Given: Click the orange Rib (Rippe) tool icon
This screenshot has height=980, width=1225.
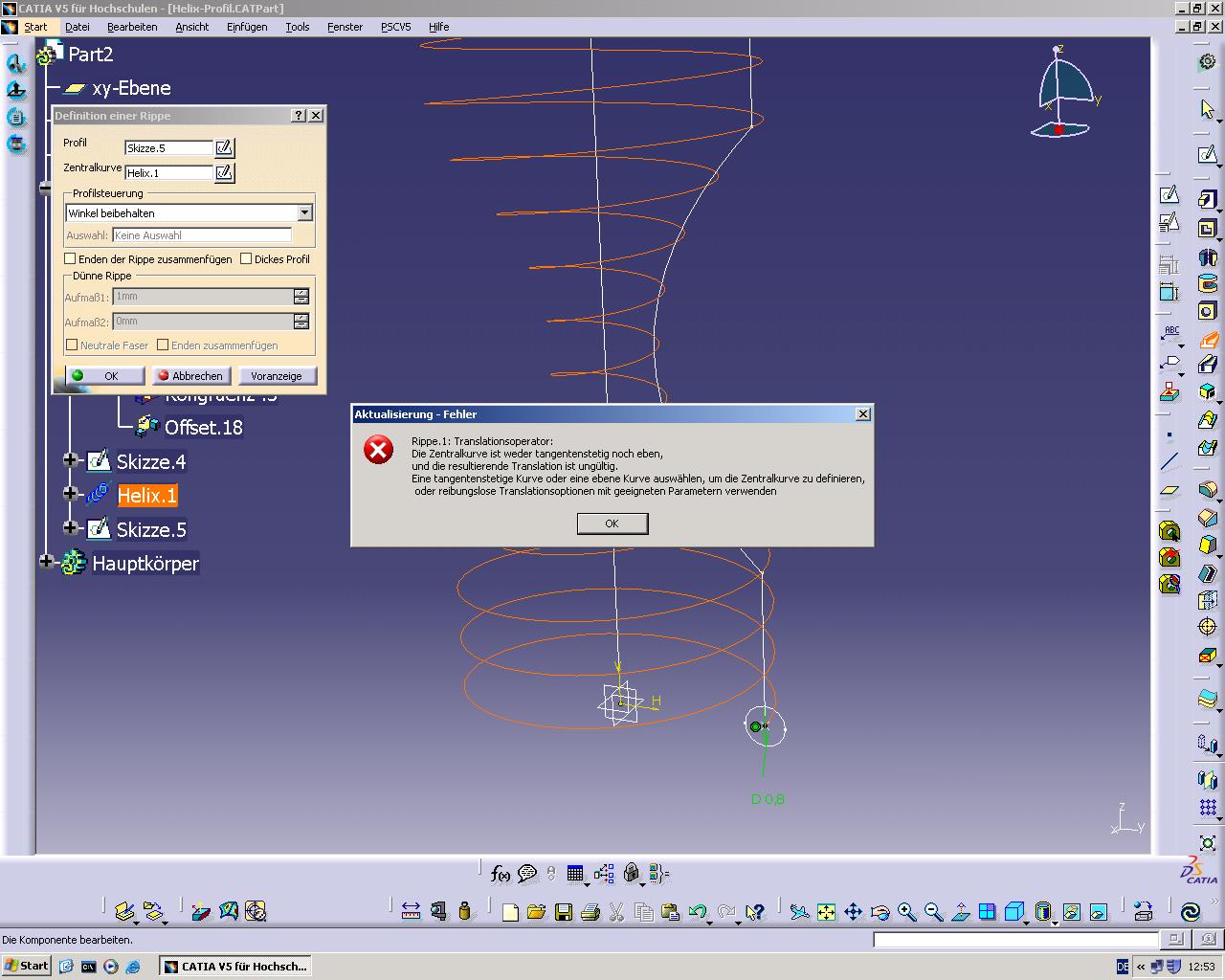Looking at the screenshot, I should click(1209, 339).
